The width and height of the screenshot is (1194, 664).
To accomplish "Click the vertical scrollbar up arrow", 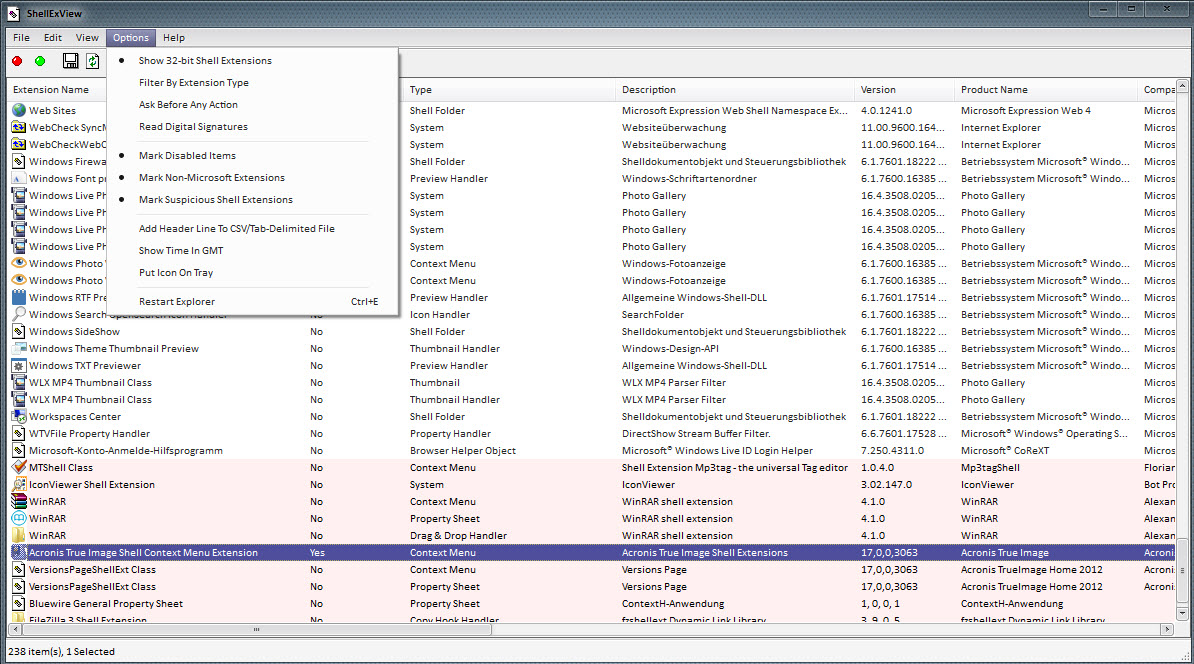I will (1183, 85).
